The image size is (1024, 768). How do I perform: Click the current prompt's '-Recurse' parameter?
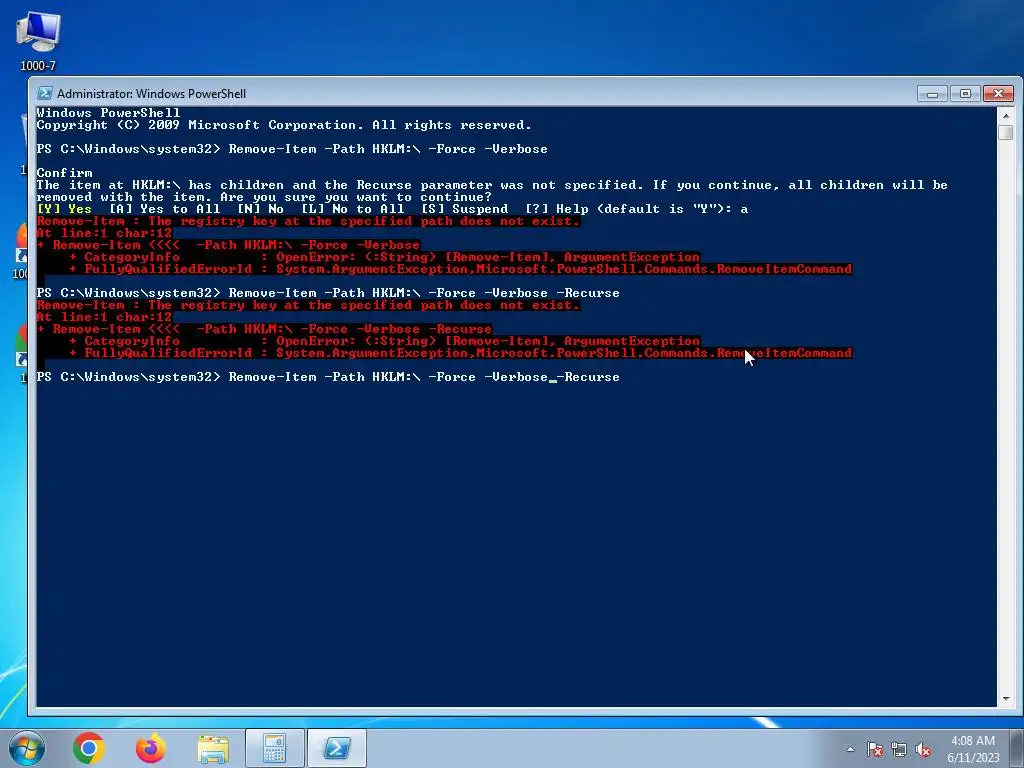point(588,377)
